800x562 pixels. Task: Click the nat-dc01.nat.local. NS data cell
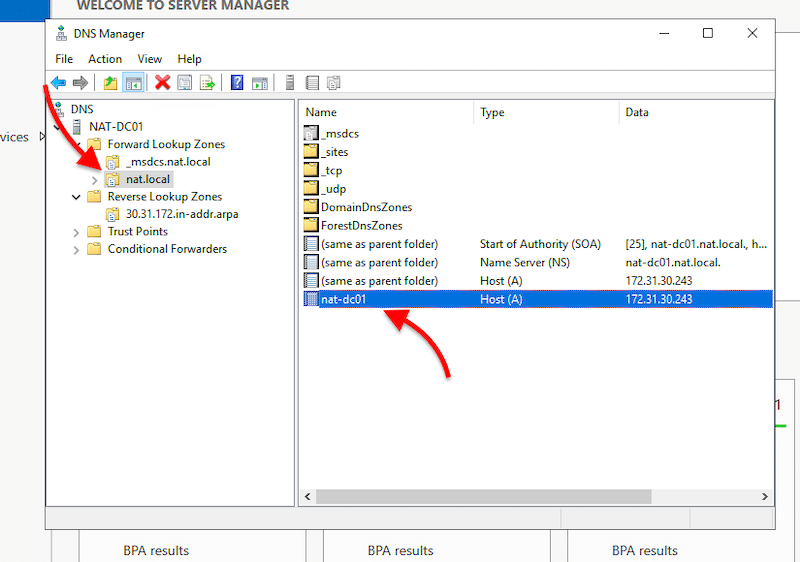coord(673,263)
